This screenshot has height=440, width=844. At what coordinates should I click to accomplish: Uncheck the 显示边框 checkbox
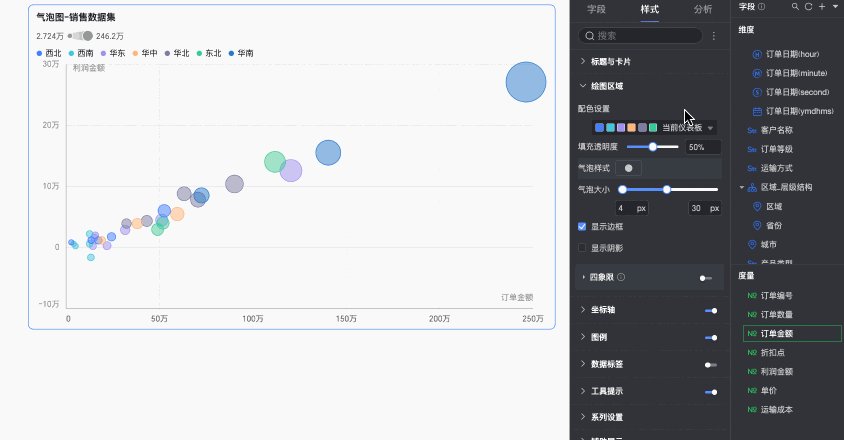[582, 227]
